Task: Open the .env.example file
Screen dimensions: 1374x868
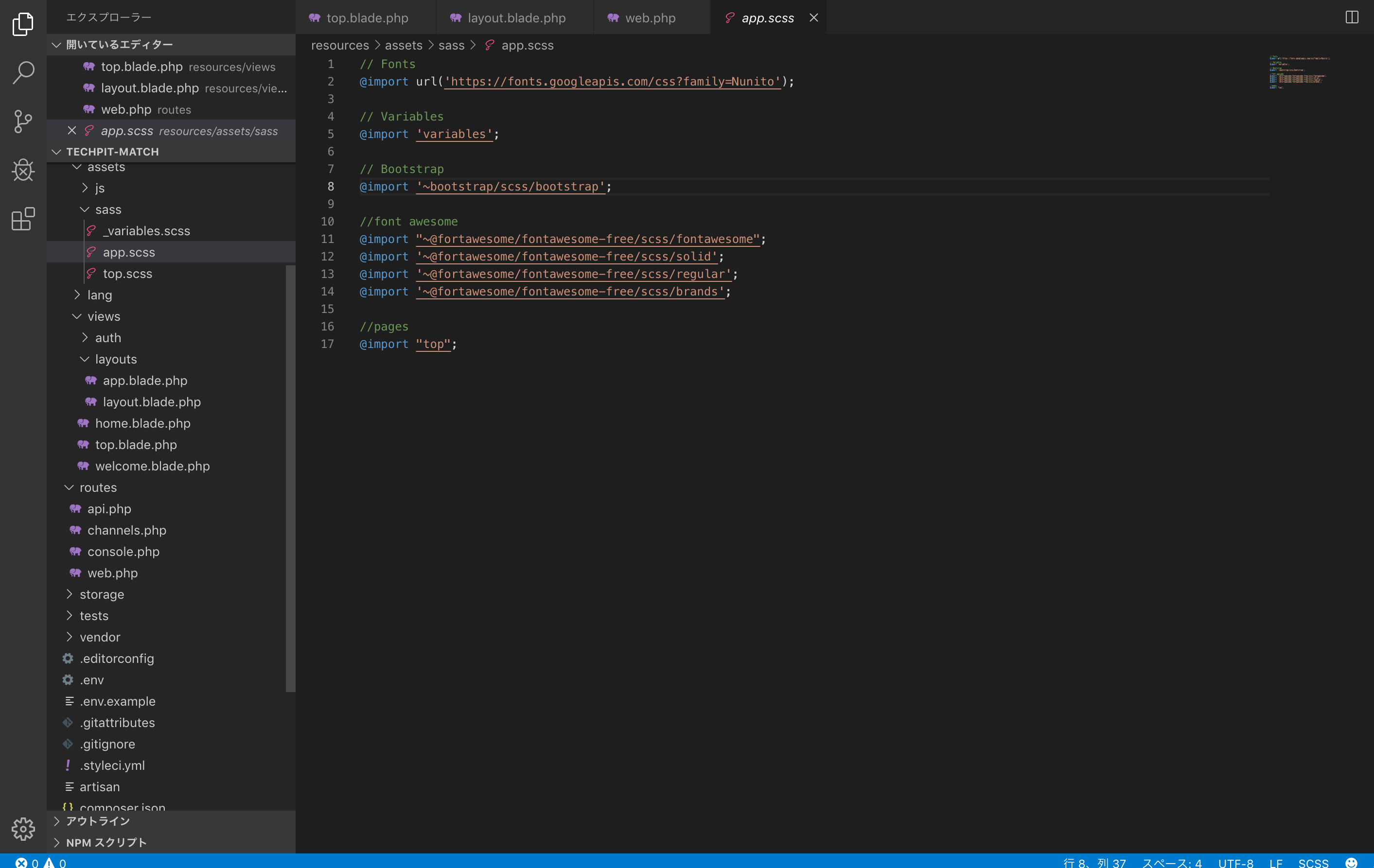Action: coord(171,701)
